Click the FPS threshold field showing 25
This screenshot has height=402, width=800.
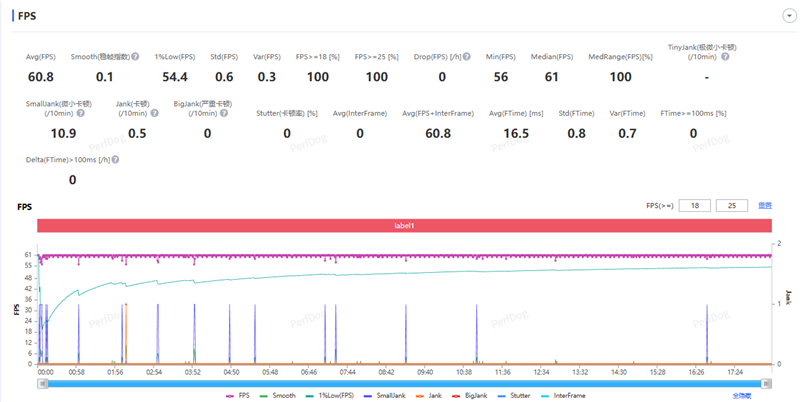click(732, 206)
